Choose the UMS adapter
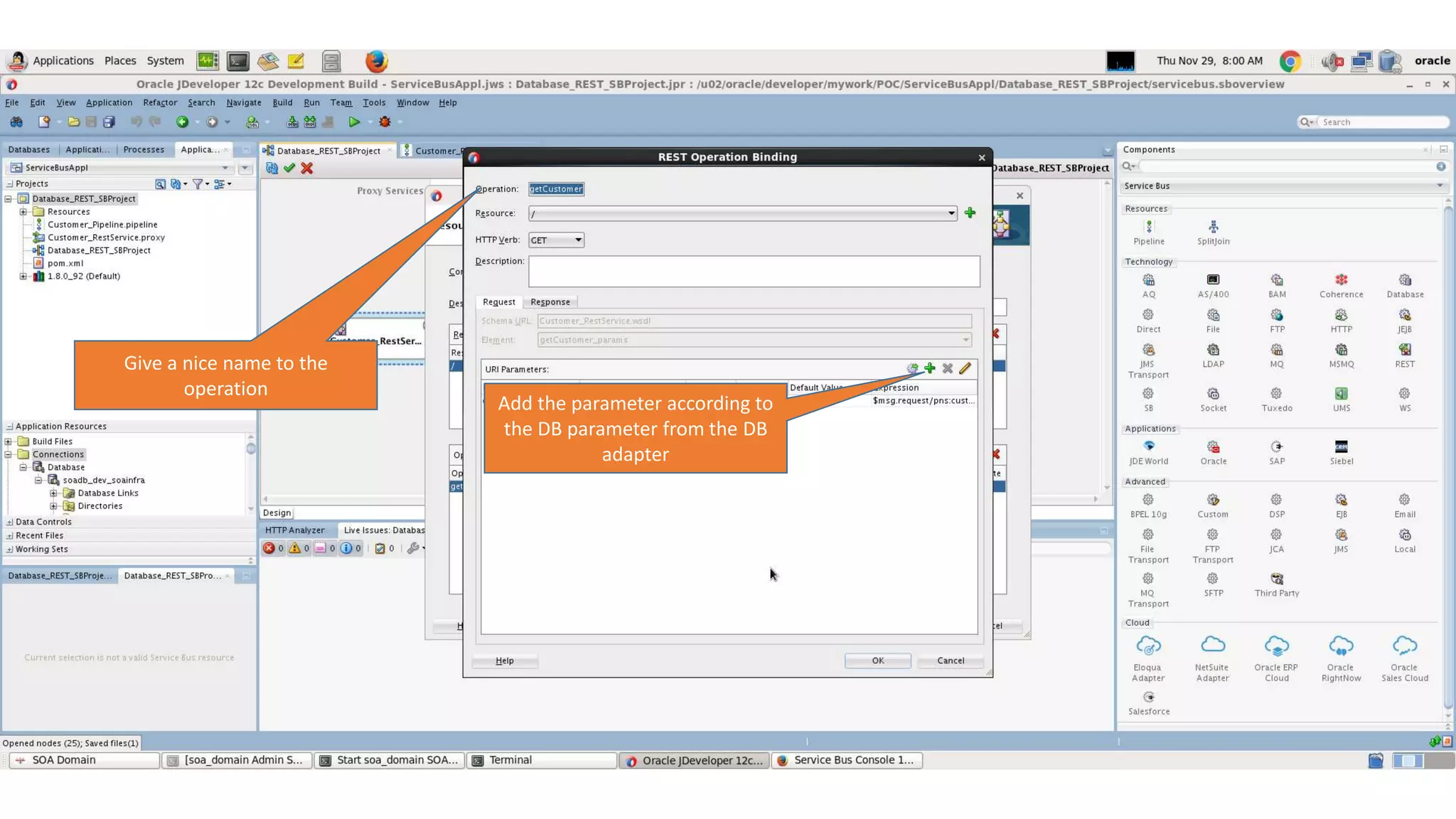 click(1341, 400)
